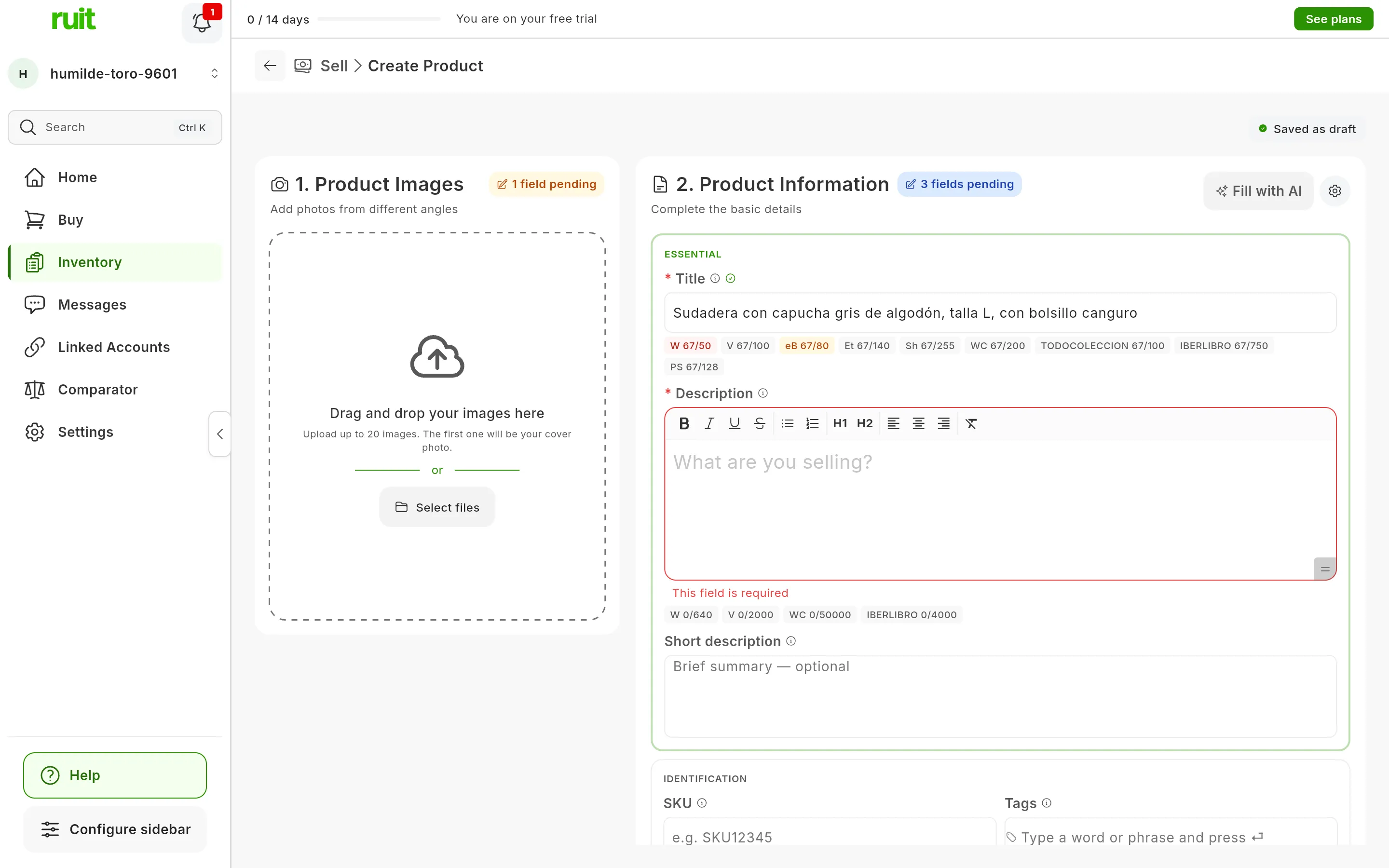Toggle underline formatting in description editor

(x=734, y=424)
